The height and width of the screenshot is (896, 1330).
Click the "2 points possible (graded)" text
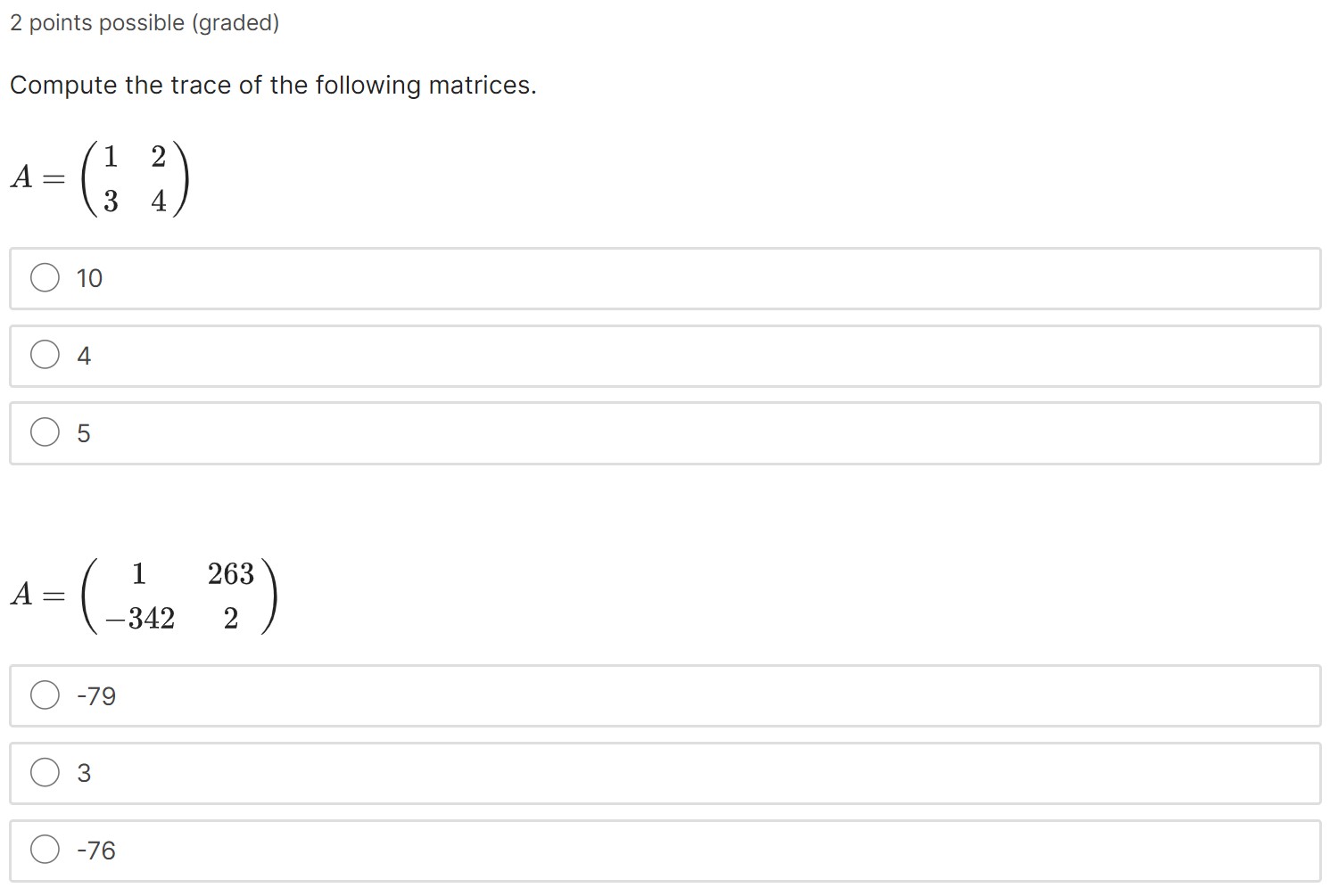coord(145,23)
